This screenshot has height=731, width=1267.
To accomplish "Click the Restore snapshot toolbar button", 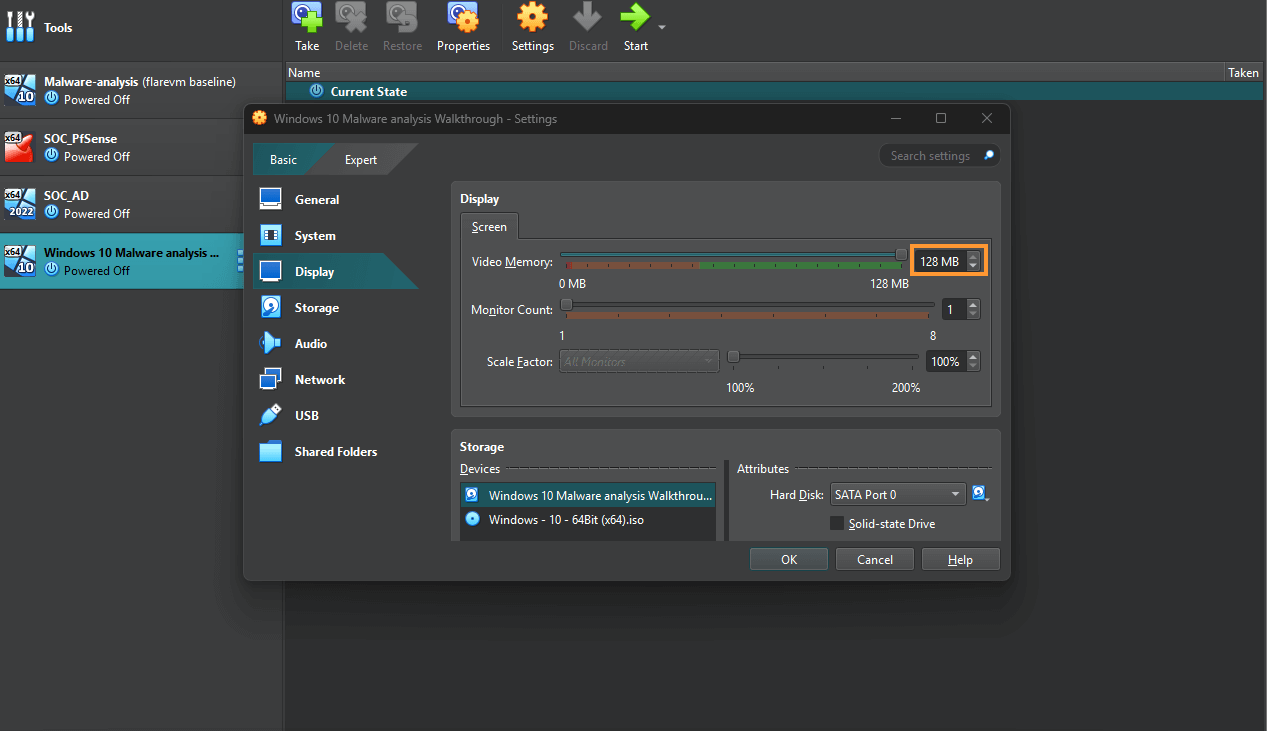I will tap(402, 27).
